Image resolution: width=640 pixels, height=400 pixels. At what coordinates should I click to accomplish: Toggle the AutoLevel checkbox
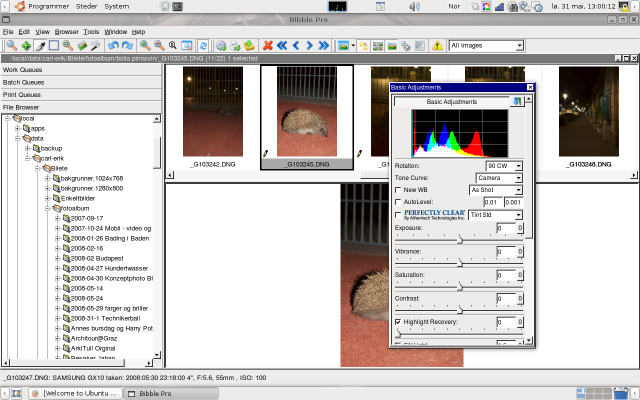coord(399,202)
